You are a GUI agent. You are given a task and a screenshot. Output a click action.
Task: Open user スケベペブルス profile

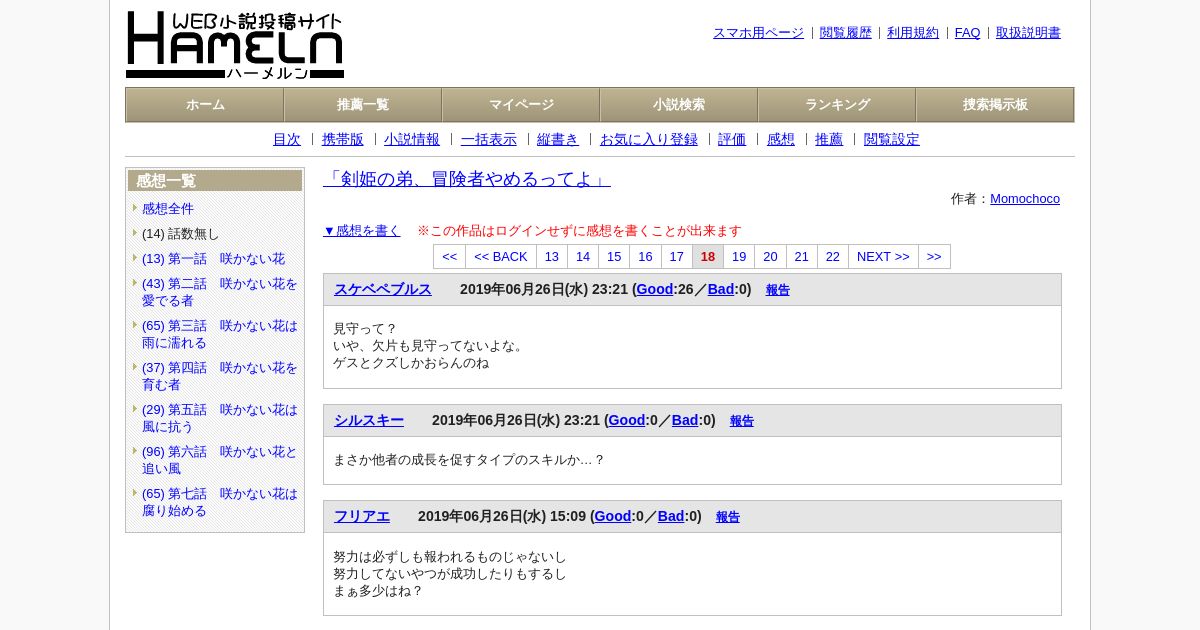383,289
